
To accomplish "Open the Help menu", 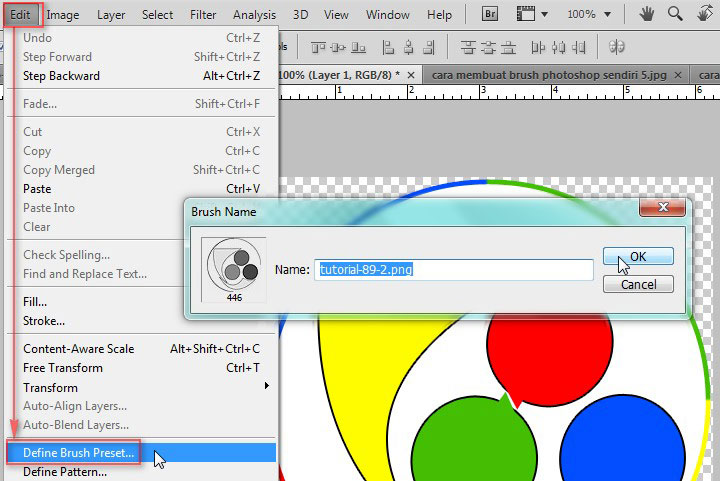I will [439, 15].
